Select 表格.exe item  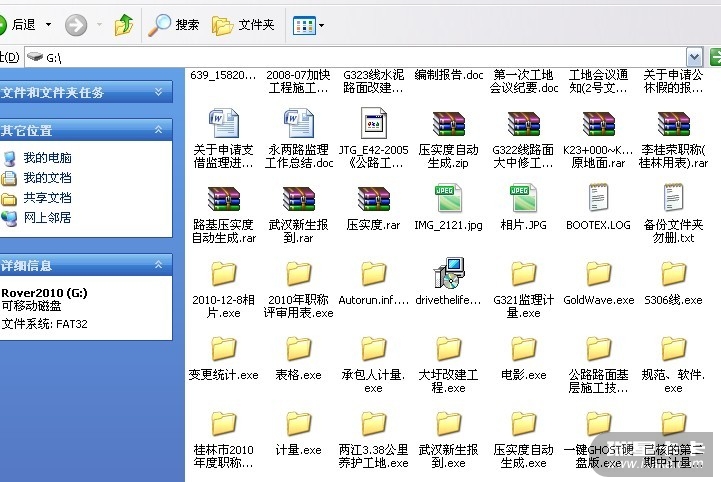pos(298,358)
